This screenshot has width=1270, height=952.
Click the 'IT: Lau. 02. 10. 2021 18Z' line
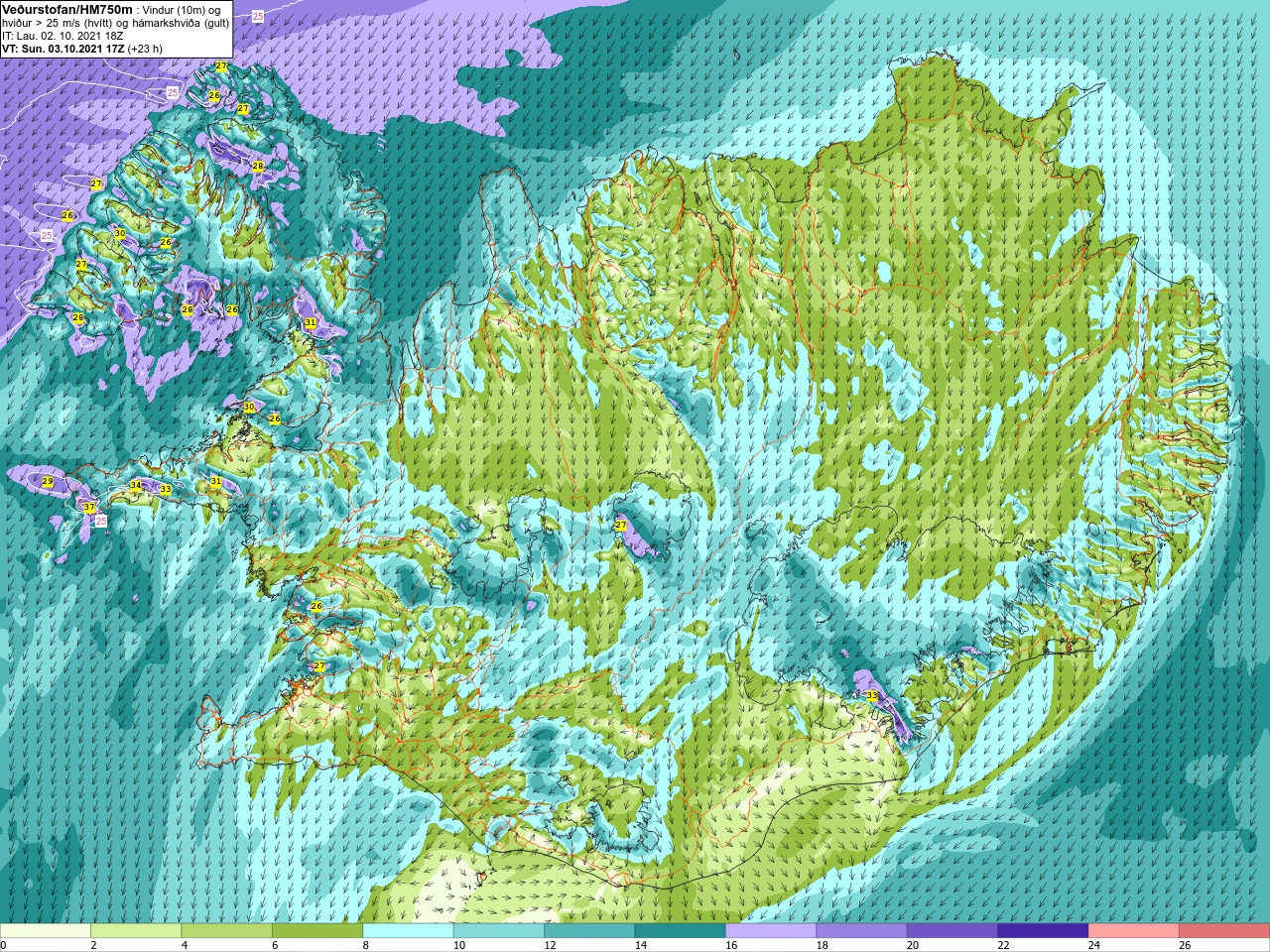[63, 36]
